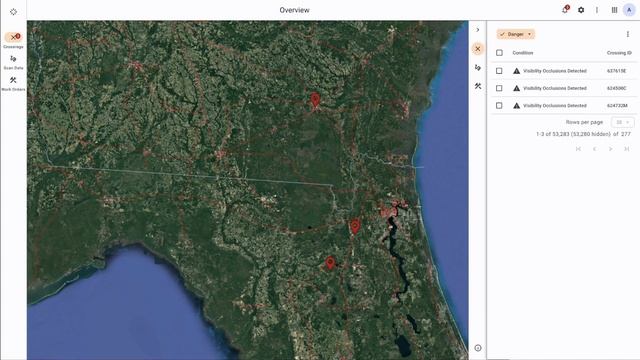This screenshot has height=360, width=640.
Task: Click the northern red map pin
Action: (x=315, y=99)
